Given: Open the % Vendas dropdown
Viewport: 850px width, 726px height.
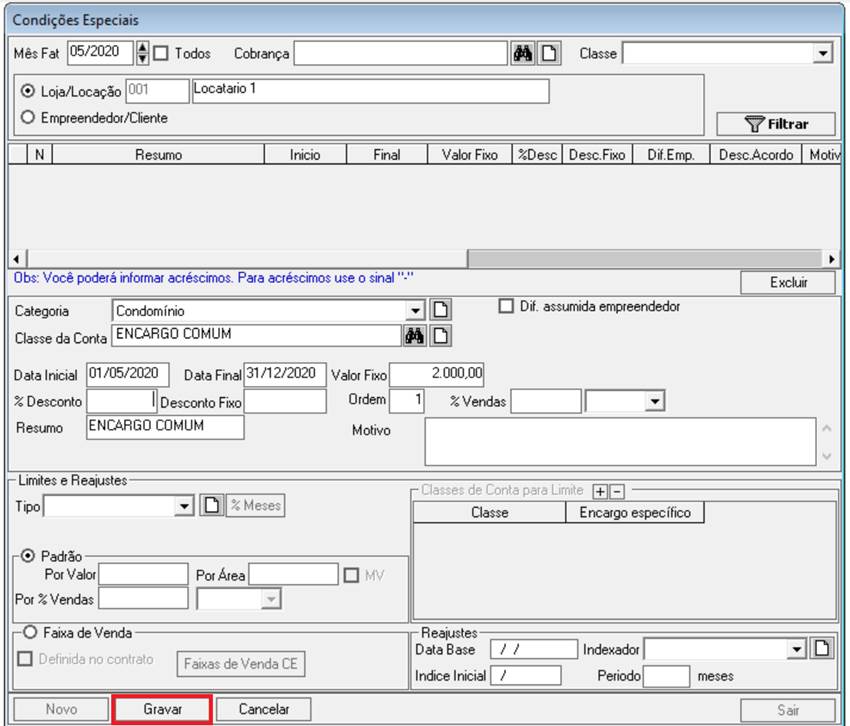Looking at the screenshot, I should [655, 401].
